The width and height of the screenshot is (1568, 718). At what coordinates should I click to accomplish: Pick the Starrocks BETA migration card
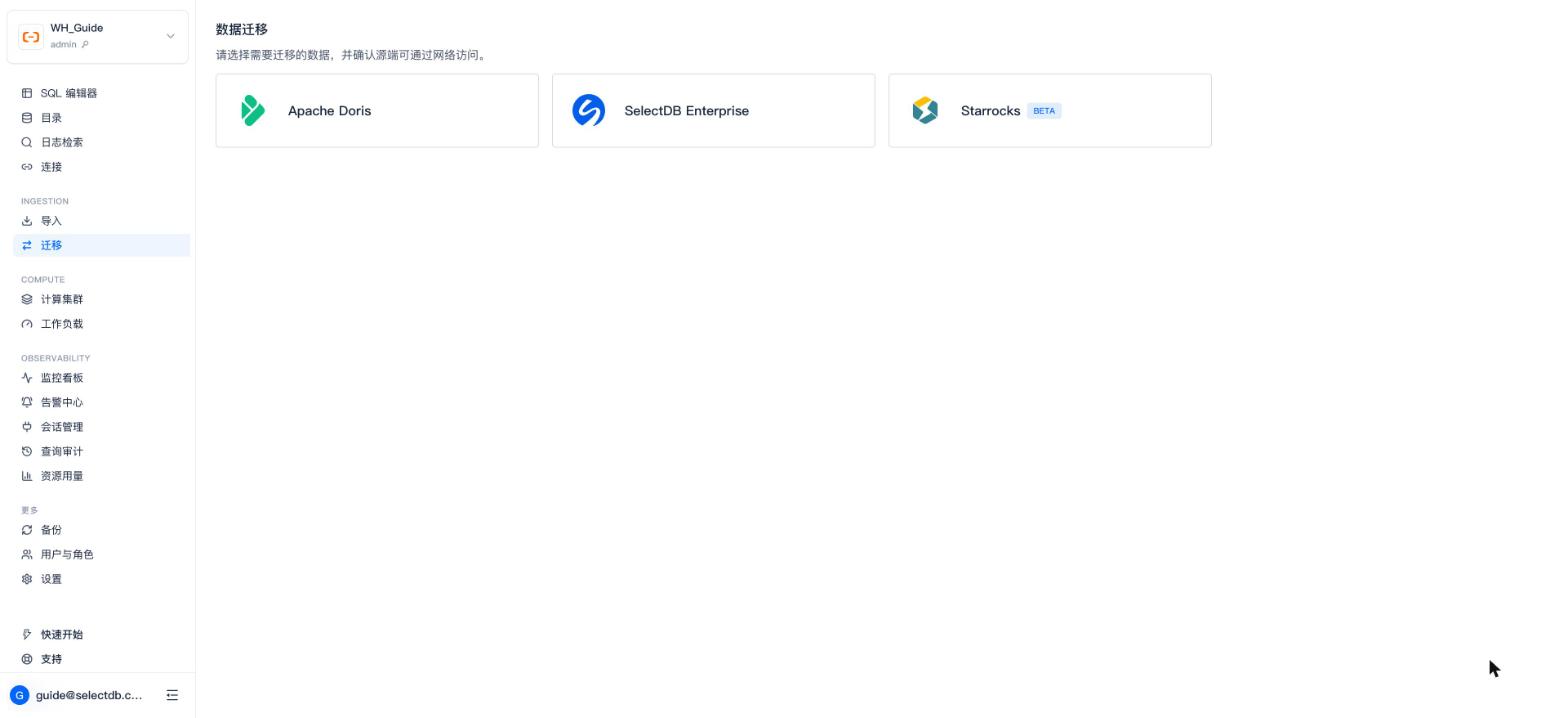[1050, 110]
